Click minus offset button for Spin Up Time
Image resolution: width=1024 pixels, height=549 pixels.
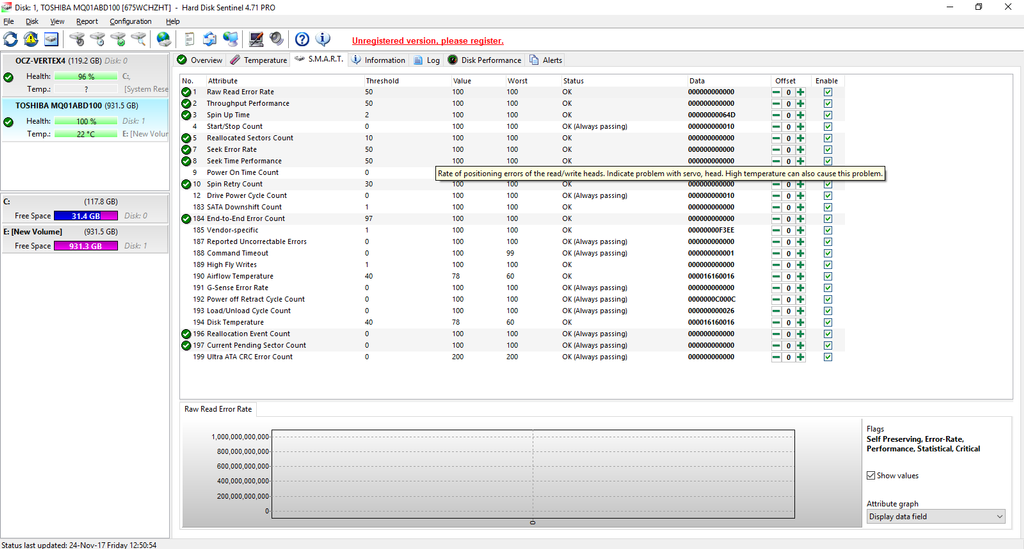(776, 115)
